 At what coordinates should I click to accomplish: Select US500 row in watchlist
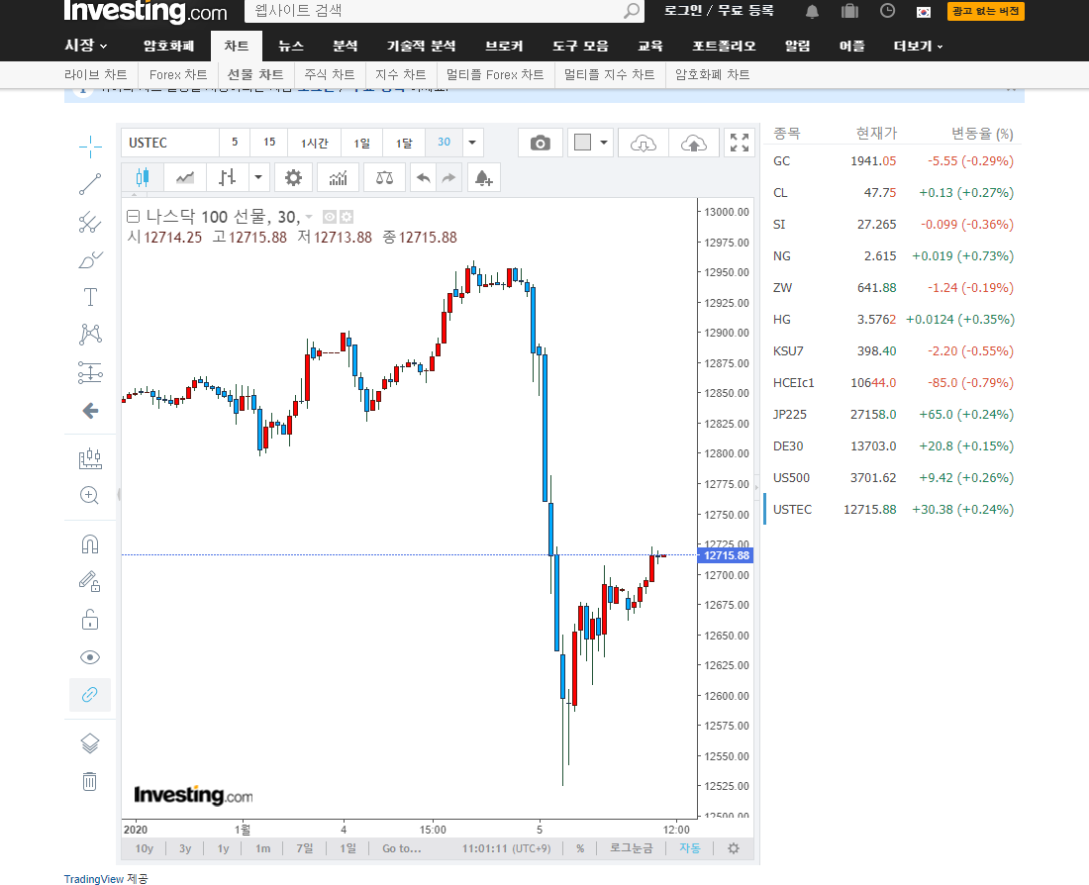893,478
